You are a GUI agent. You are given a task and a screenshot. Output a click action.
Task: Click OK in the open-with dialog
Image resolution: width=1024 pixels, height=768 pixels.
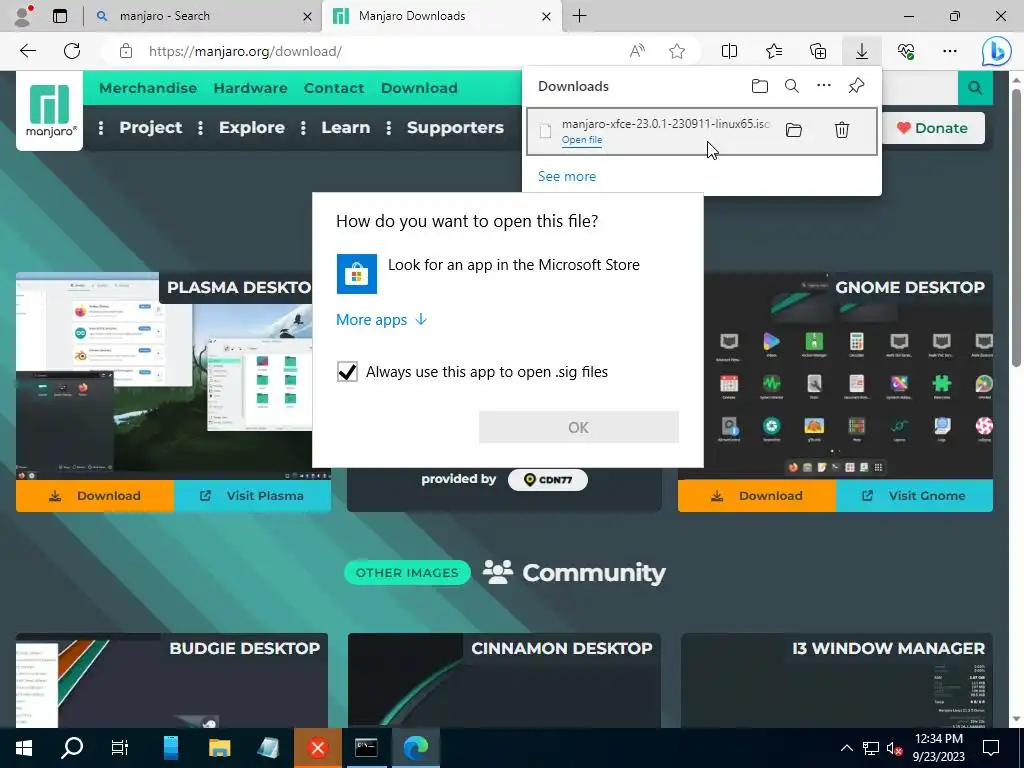click(x=579, y=427)
